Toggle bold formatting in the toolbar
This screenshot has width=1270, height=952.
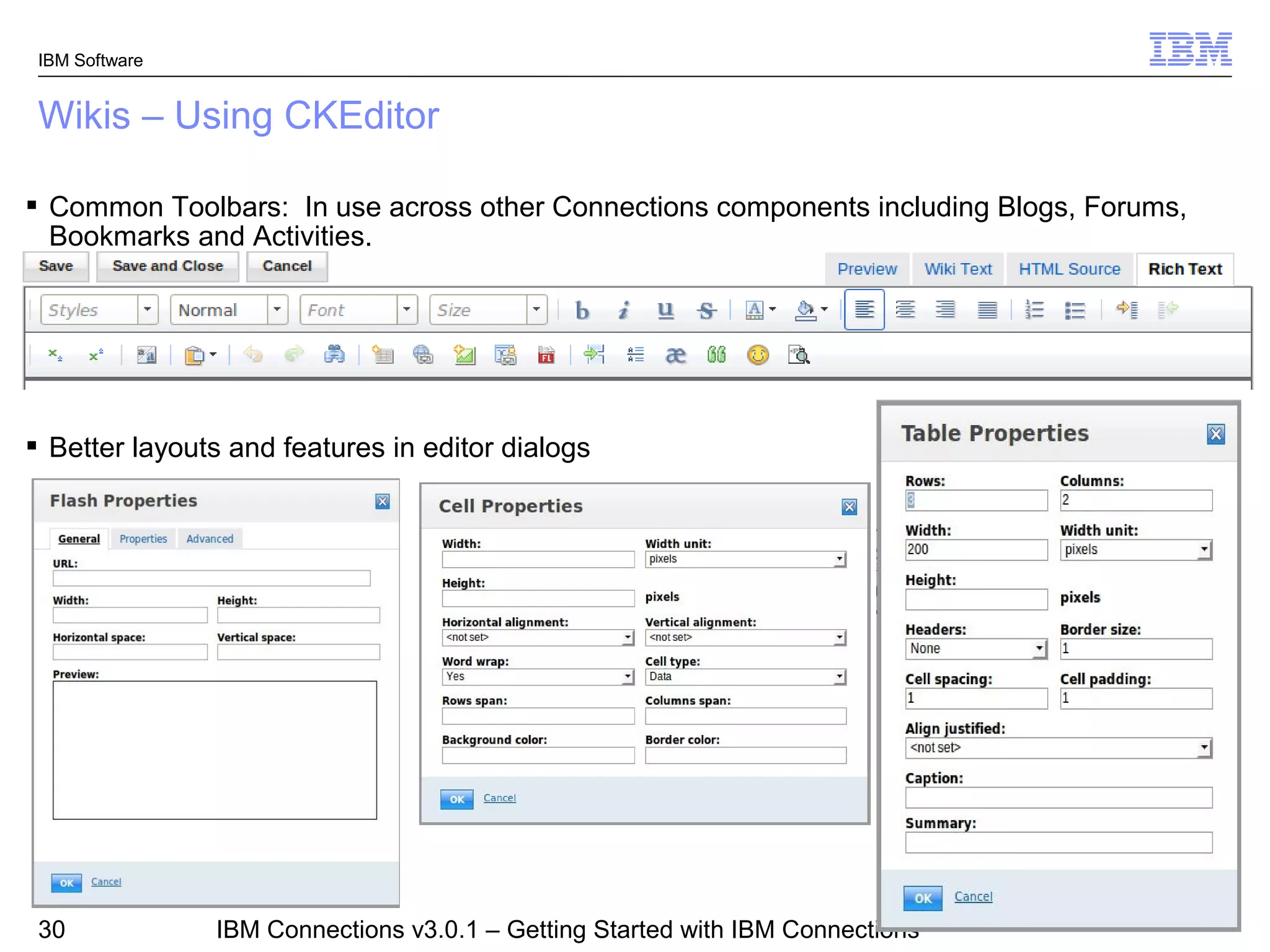(582, 310)
